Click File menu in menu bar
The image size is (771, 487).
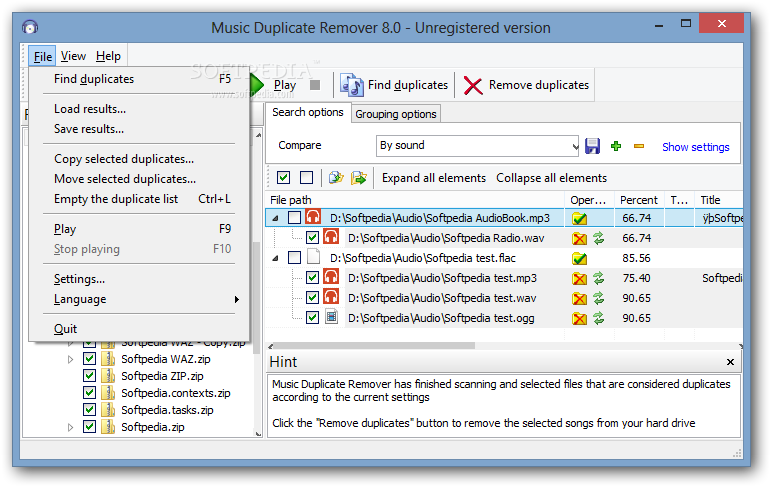point(42,57)
